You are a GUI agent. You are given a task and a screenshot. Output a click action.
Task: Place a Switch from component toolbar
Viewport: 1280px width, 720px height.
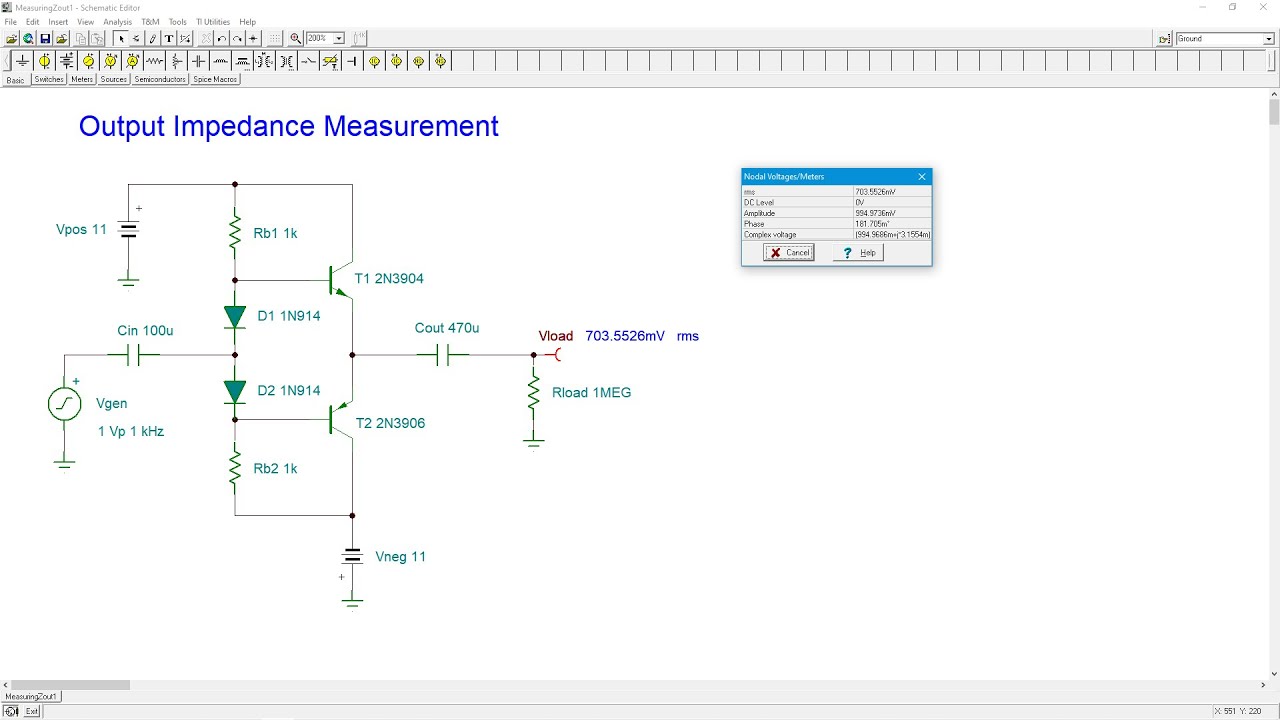308,61
